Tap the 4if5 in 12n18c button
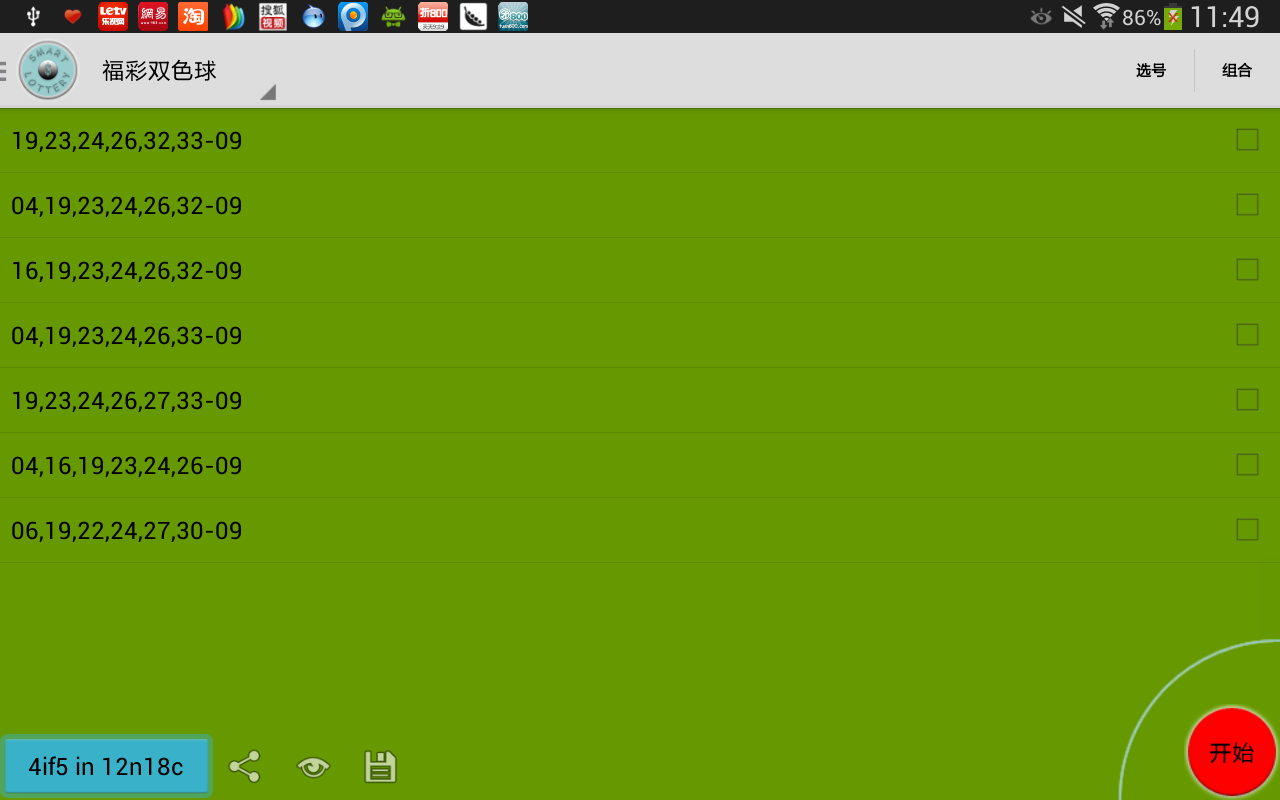This screenshot has height=800, width=1280. (x=106, y=767)
